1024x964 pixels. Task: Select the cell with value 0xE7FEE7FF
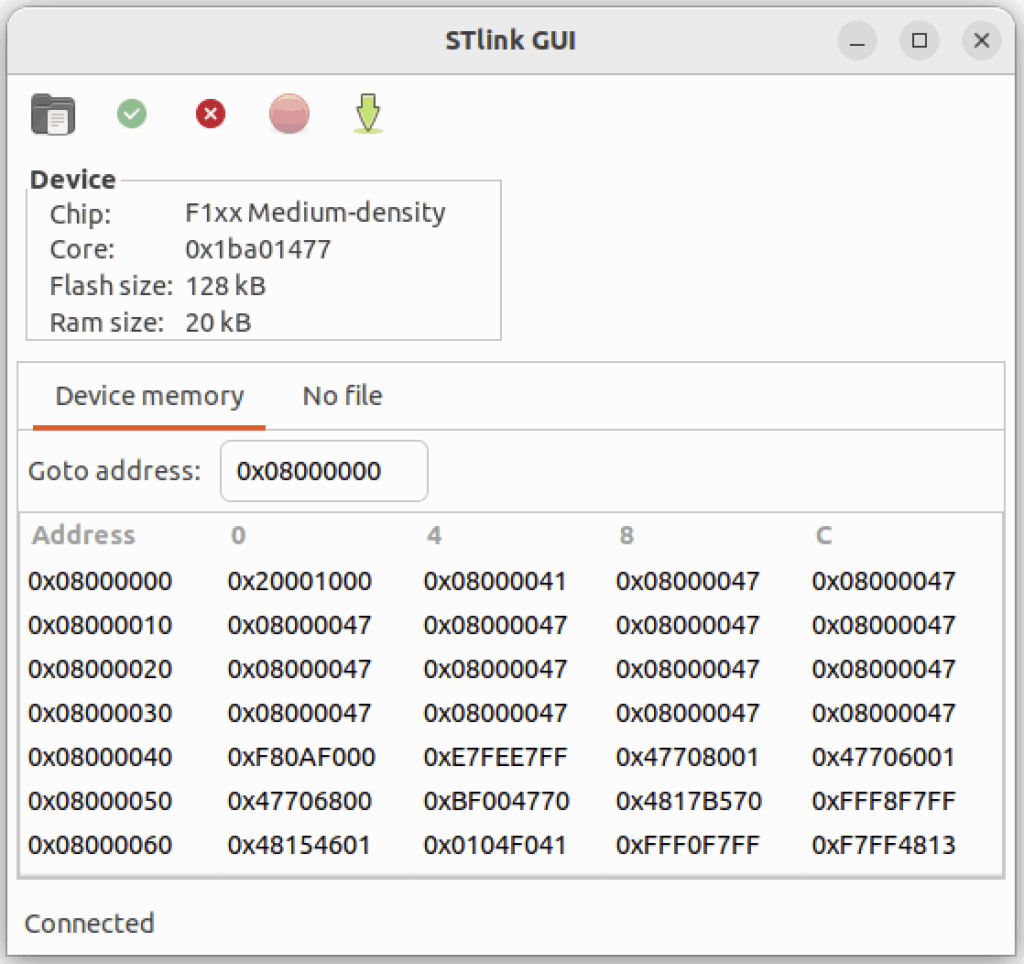pos(495,757)
